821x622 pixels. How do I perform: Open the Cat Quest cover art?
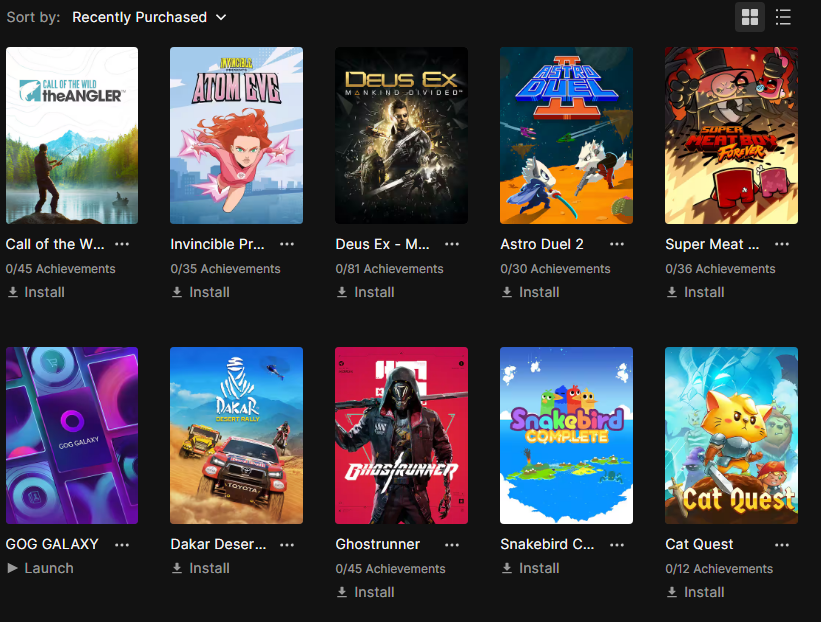tap(731, 436)
